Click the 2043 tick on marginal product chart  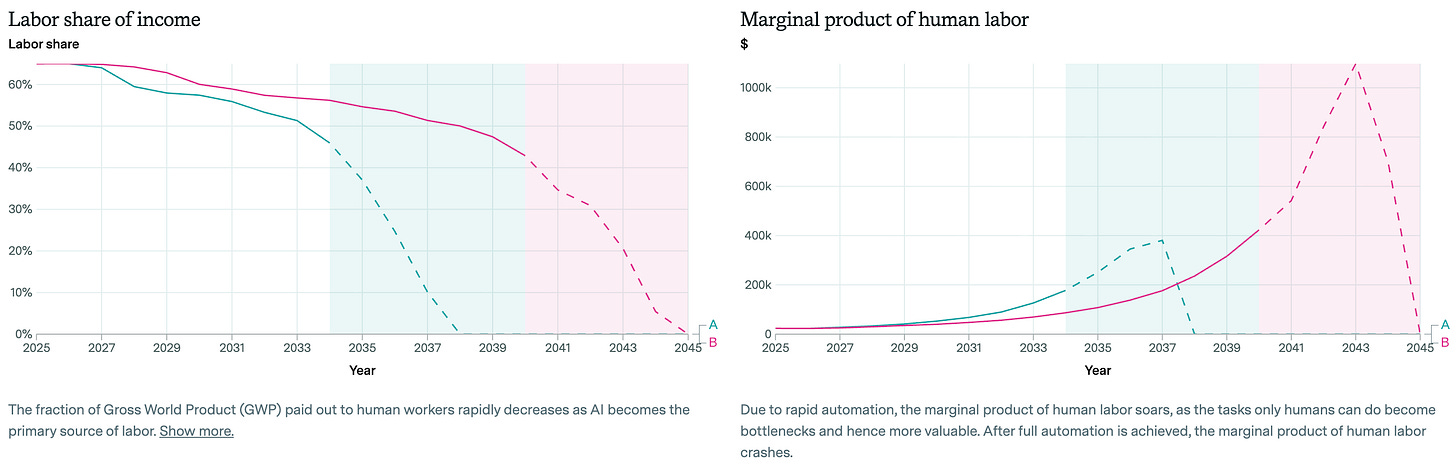pyautogui.click(x=1355, y=348)
